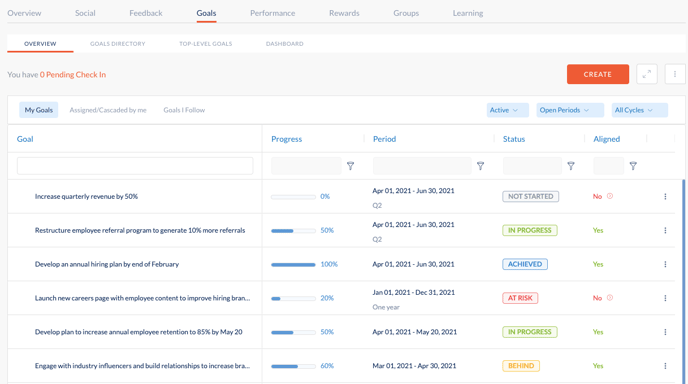
Task: Switch to the Groups tab
Action: (406, 13)
